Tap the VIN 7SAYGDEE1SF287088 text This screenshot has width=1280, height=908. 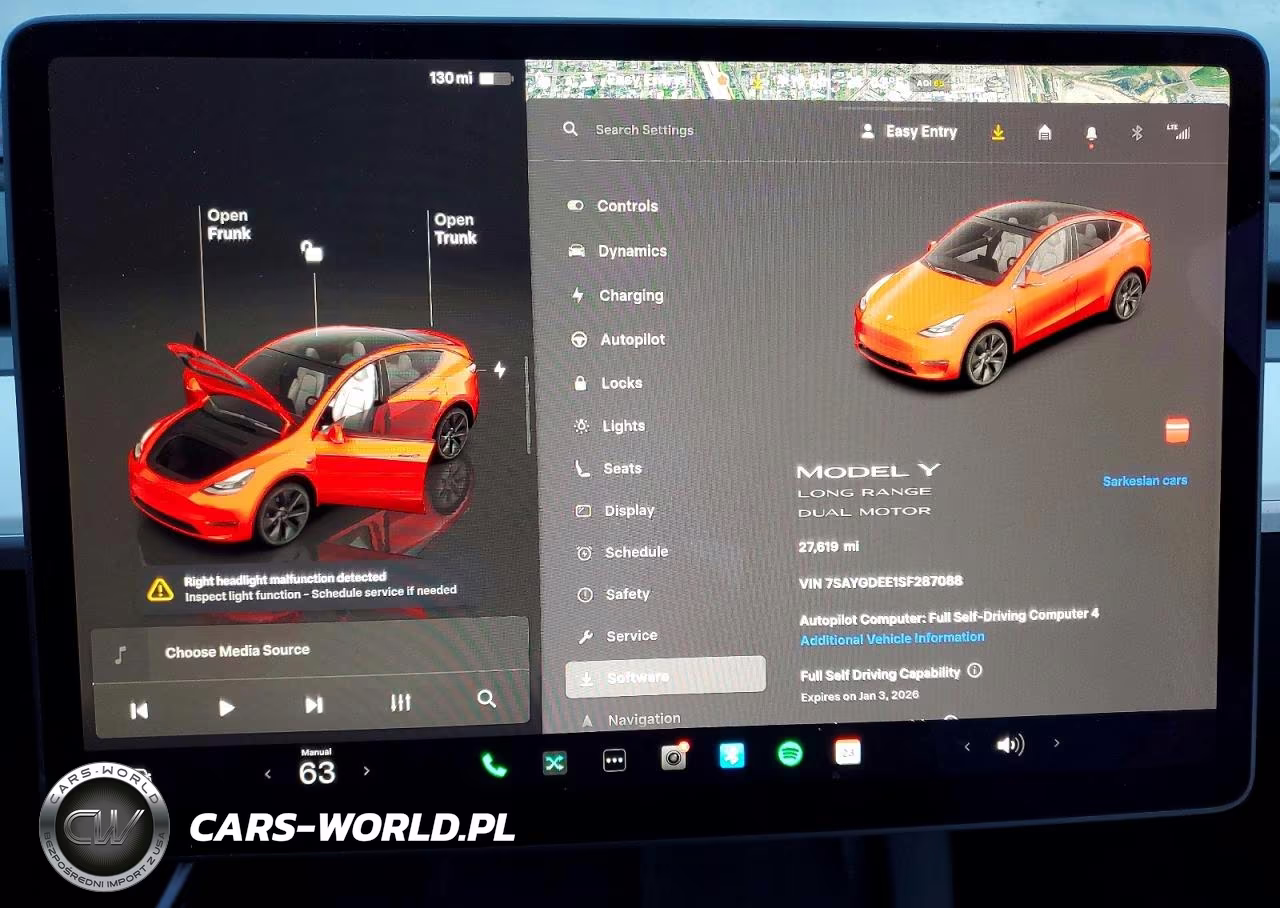[x=881, y=582]
